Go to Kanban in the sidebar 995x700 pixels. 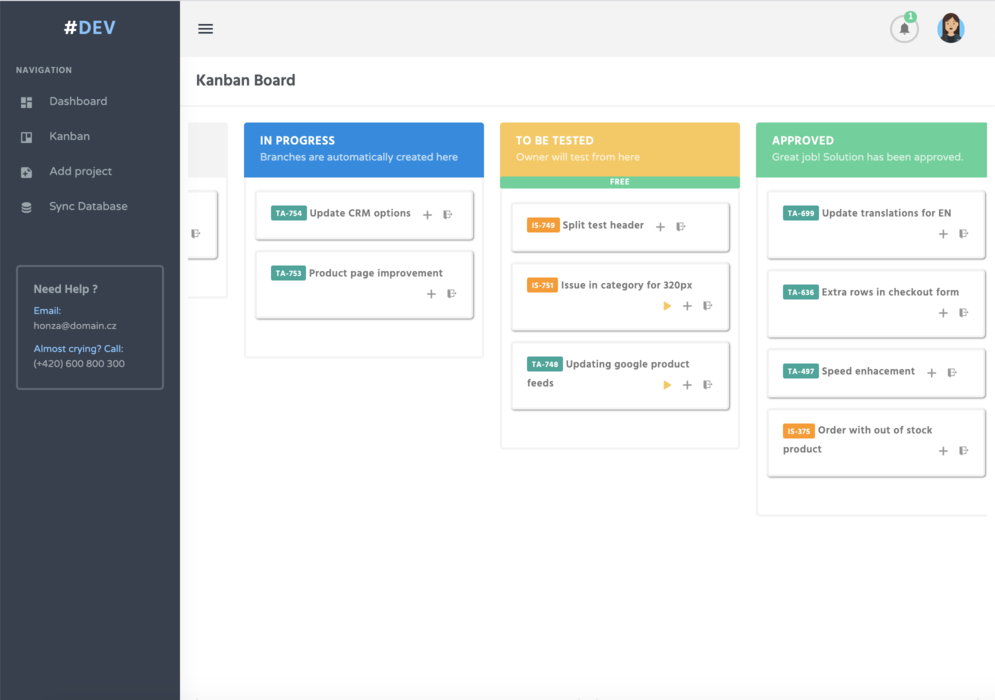(69, 137)
